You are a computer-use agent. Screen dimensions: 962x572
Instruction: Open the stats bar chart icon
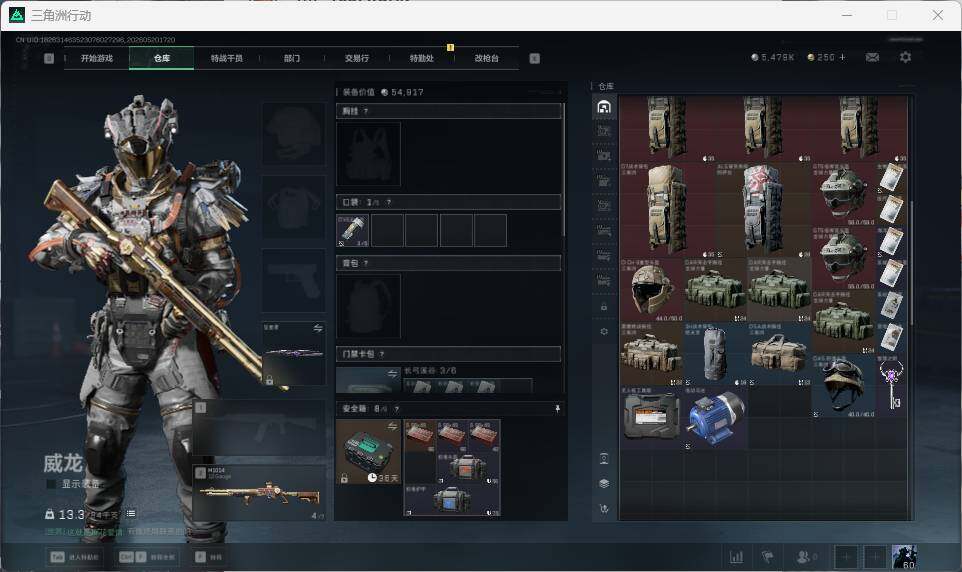coord(736,557)
